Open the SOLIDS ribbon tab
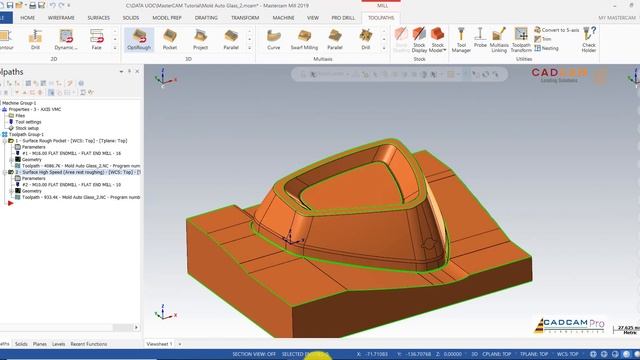 click(131, 18)
